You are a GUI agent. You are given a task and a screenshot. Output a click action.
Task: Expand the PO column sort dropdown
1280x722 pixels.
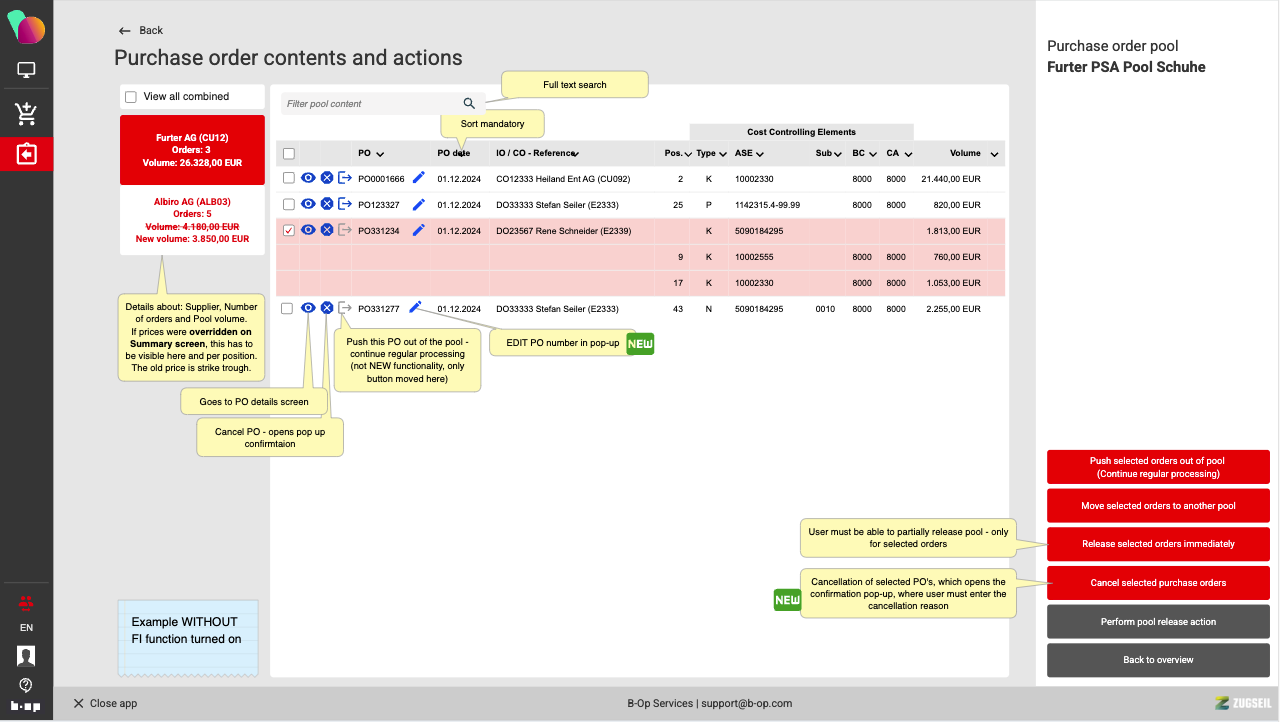380,155
